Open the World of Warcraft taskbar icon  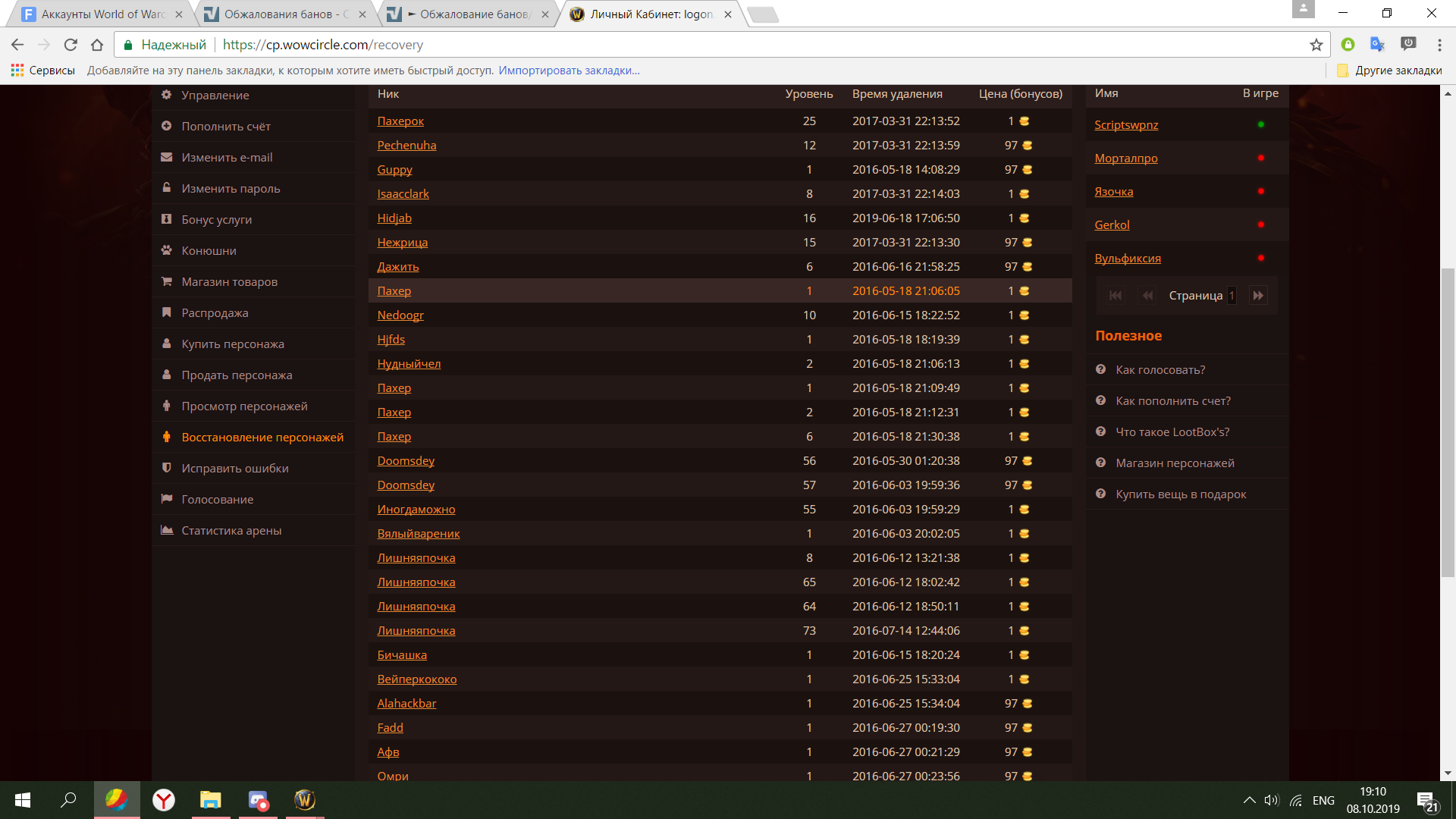click(304, 800)
